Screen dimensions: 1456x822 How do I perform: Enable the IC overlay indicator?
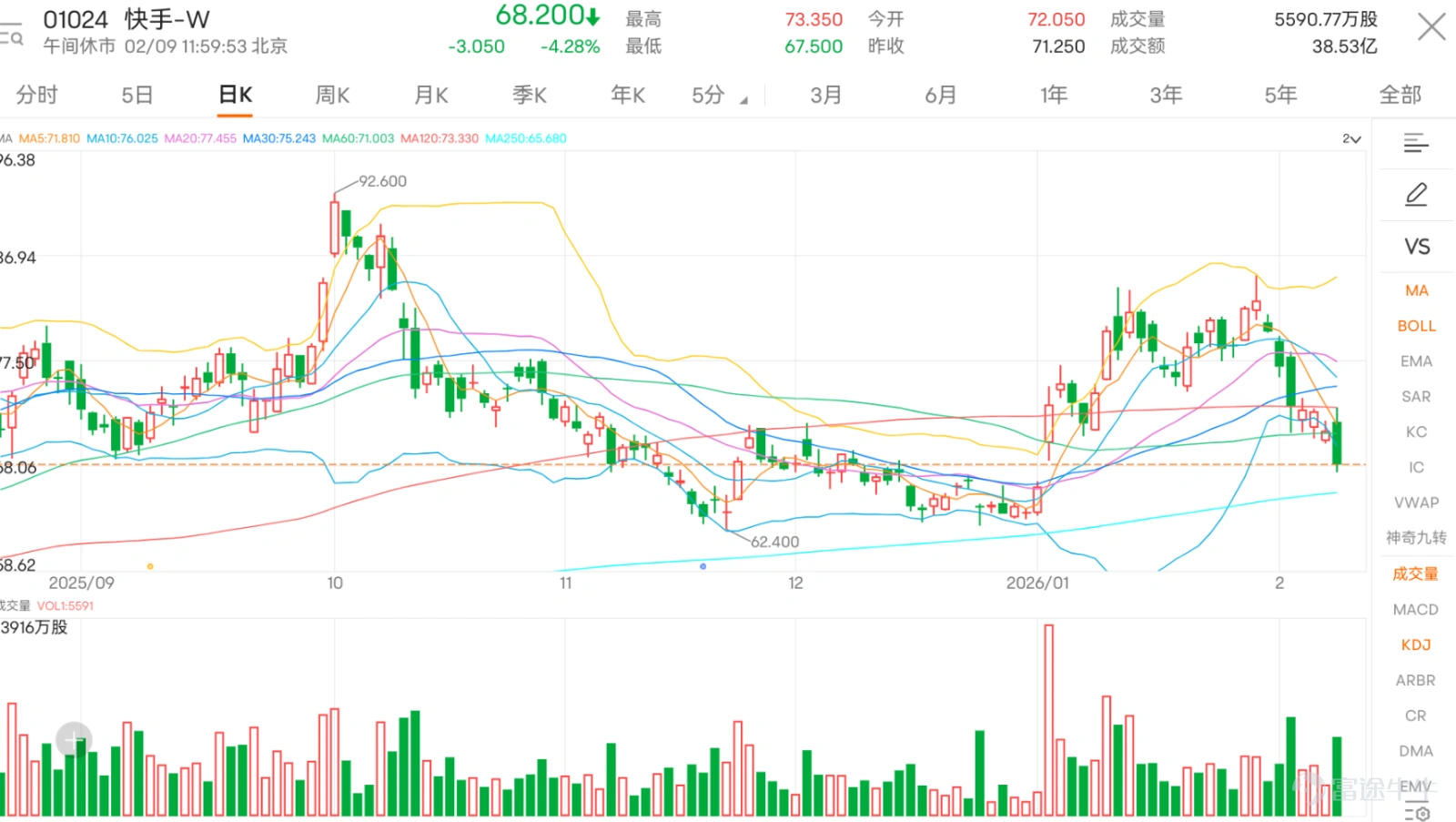point(1417,468)
